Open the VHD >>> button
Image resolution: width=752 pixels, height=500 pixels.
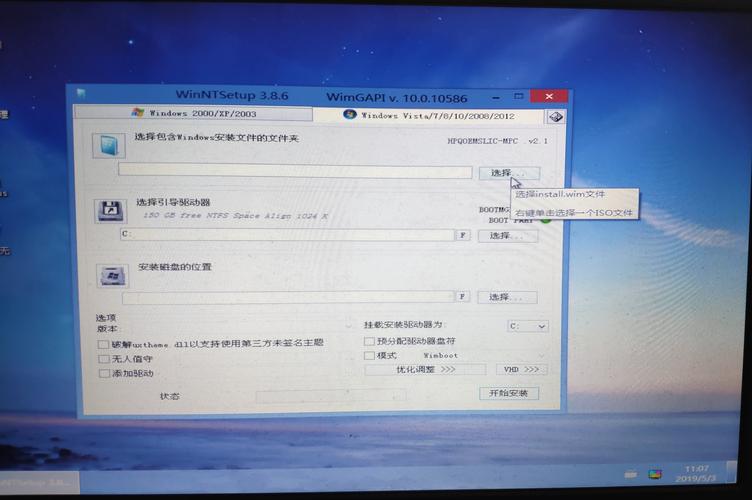[x=521, y=370]
